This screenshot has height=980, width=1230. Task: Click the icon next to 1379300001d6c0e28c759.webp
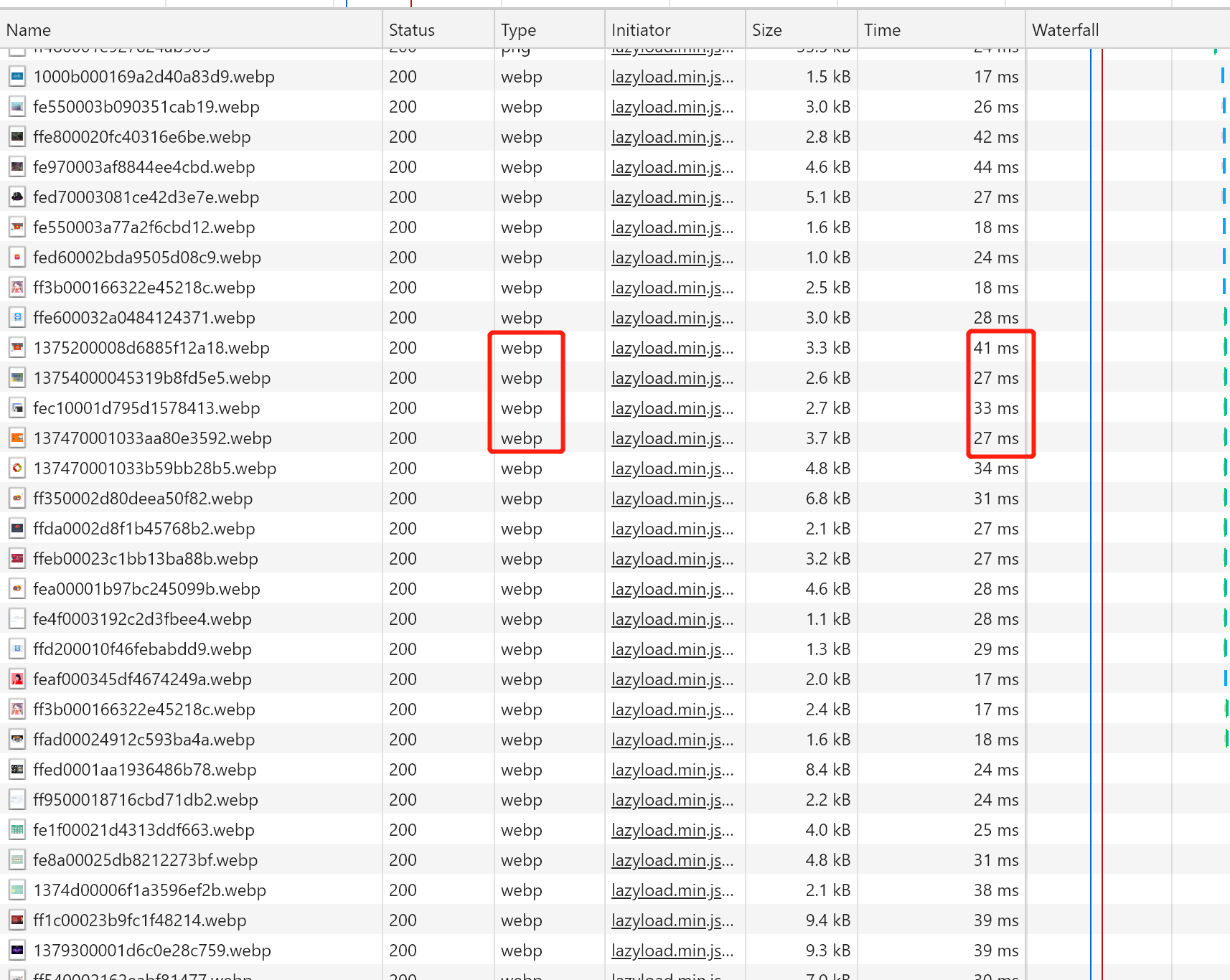(17, 951)
